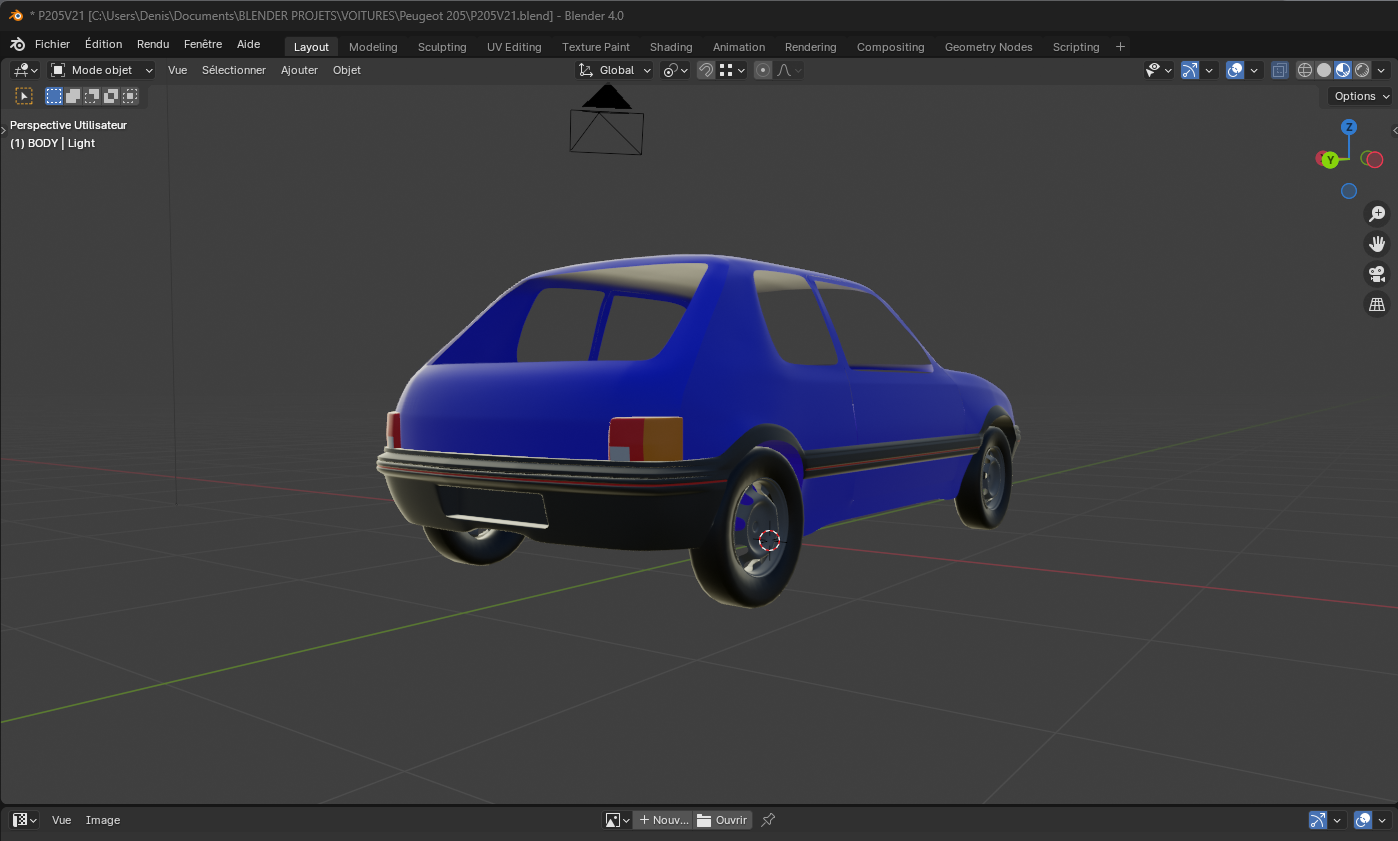
Task: Switch to the Sculpting workspace tab
Action: point(442,47)
